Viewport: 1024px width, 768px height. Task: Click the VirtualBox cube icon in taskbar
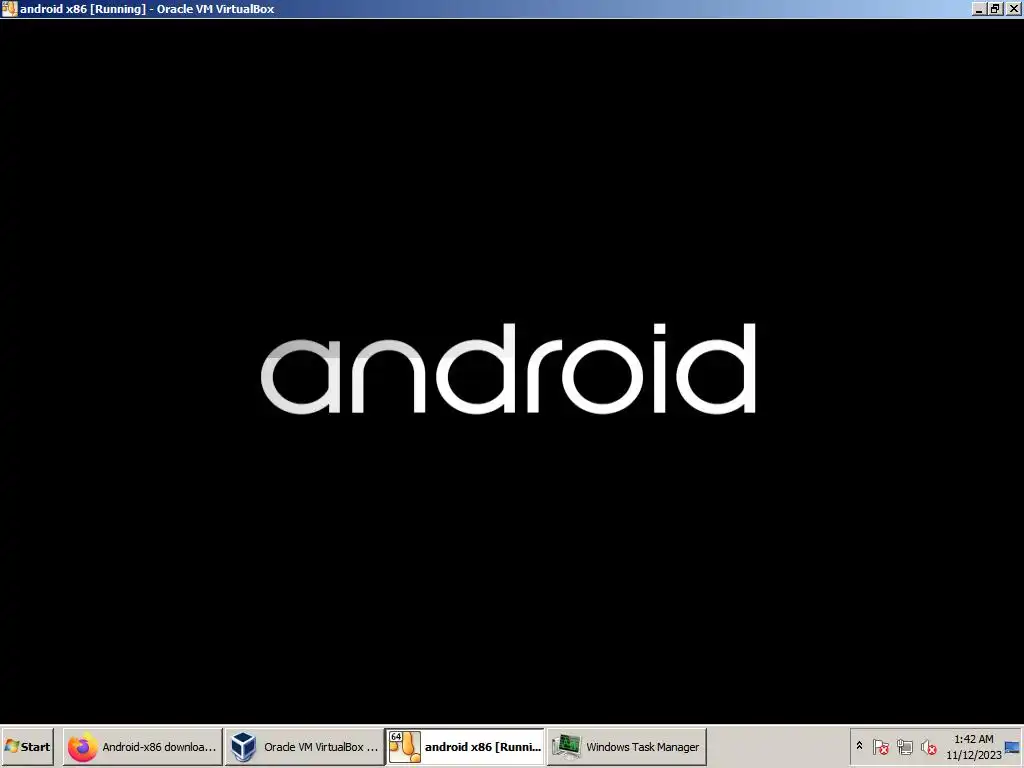[244, 747]
